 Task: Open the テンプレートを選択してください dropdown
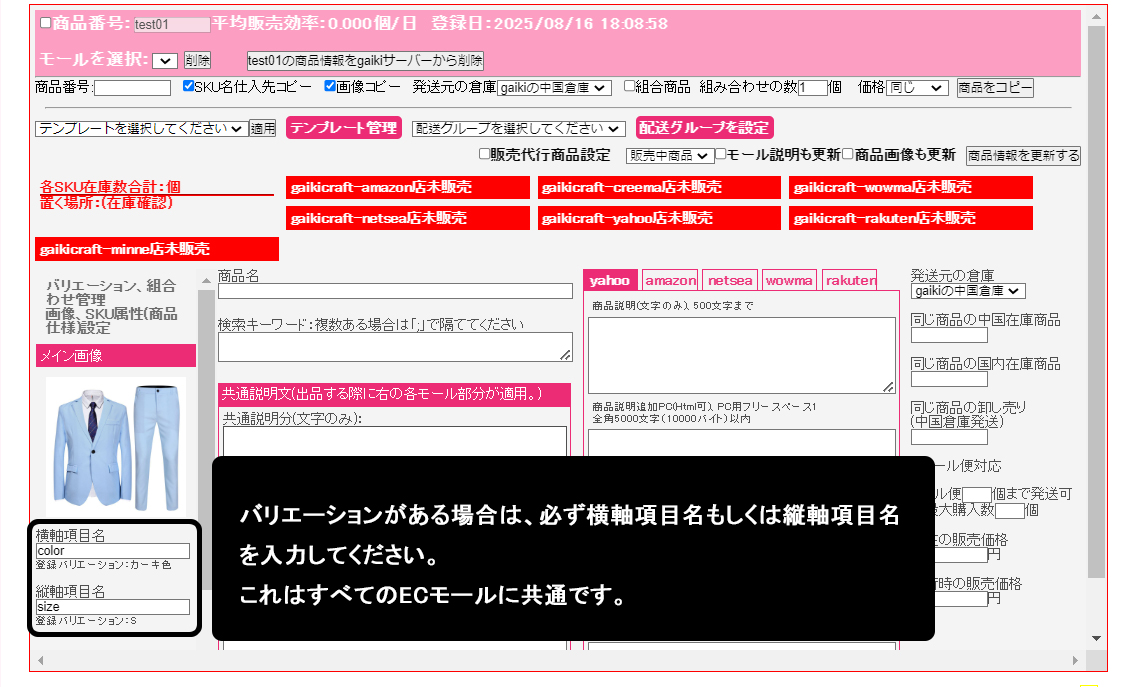tap(140, 129)
